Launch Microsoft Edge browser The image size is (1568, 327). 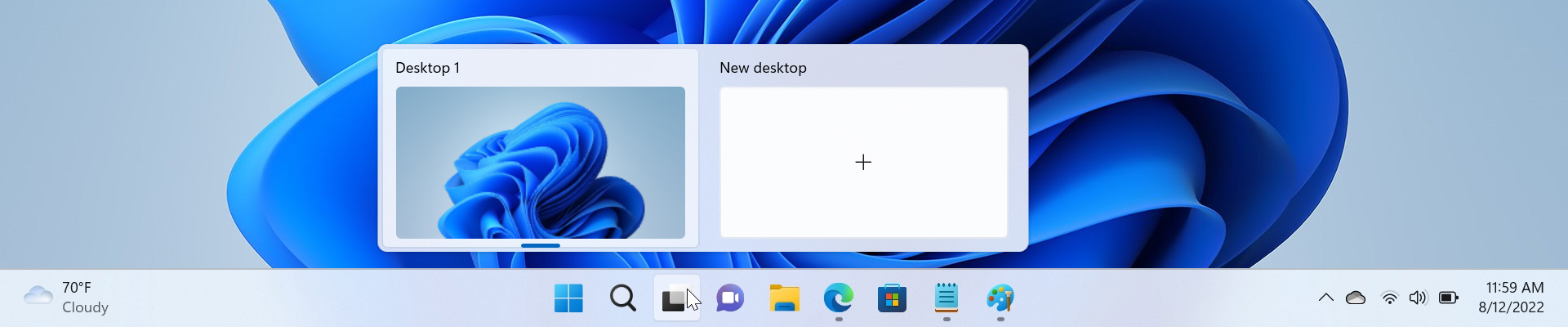838,298
